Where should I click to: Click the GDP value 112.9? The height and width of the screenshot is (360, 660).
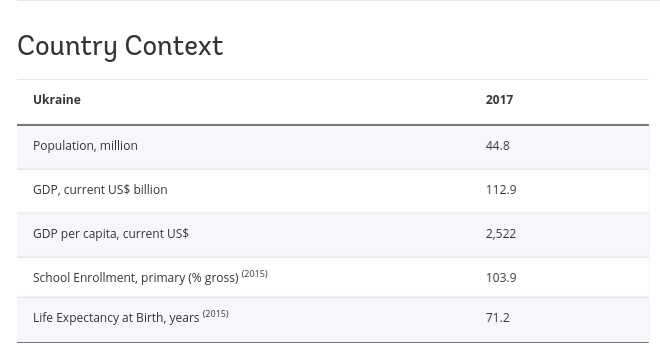[501, 190]
